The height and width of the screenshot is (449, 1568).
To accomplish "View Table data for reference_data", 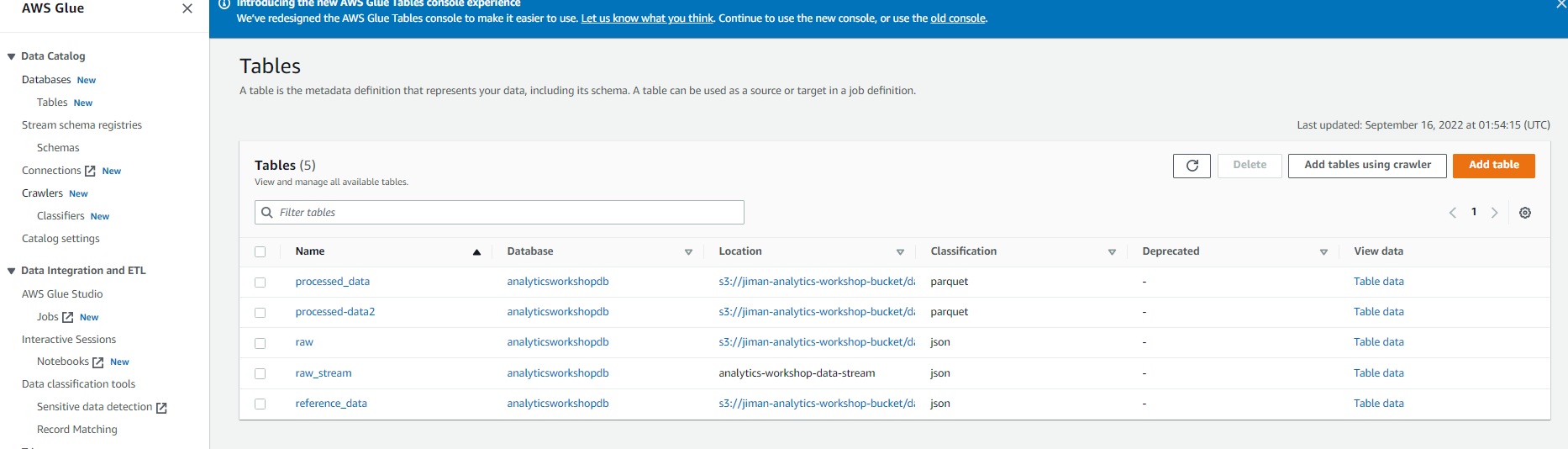I will [x=1379, y=404].
